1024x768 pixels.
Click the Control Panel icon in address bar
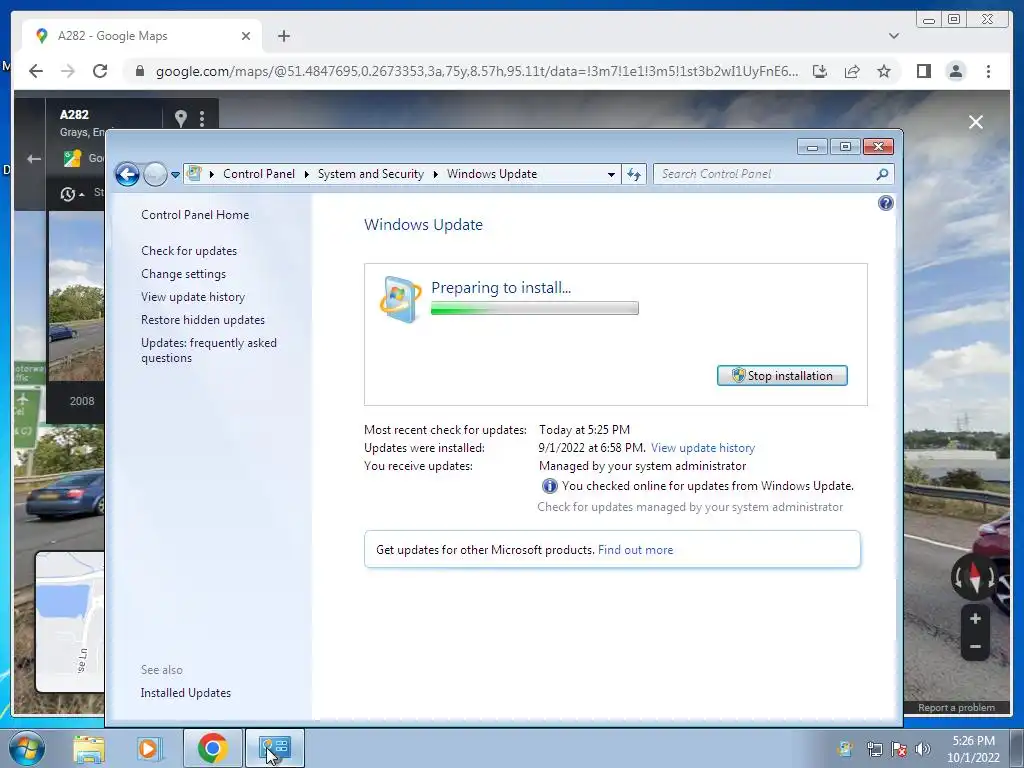[194, 174]
